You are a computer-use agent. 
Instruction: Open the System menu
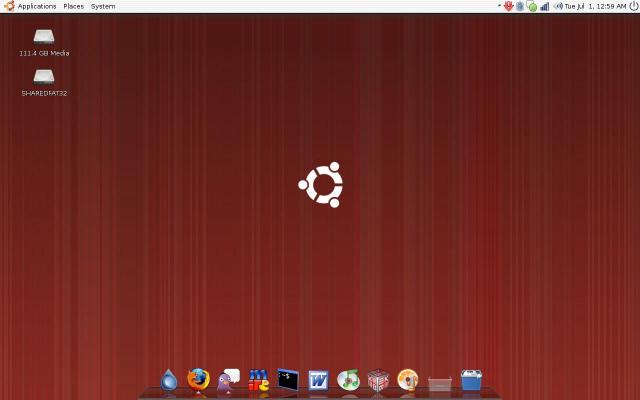pyautogui.click(x=103, y=6)
